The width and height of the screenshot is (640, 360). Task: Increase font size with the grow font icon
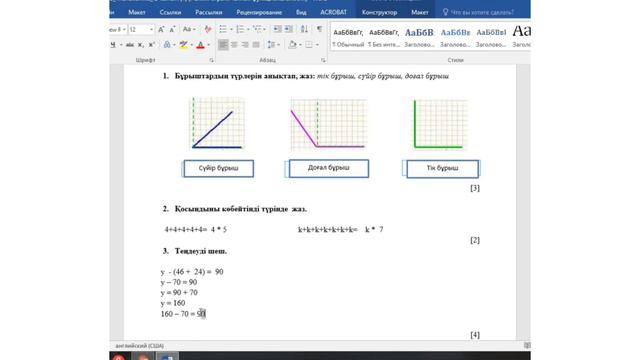161,29
